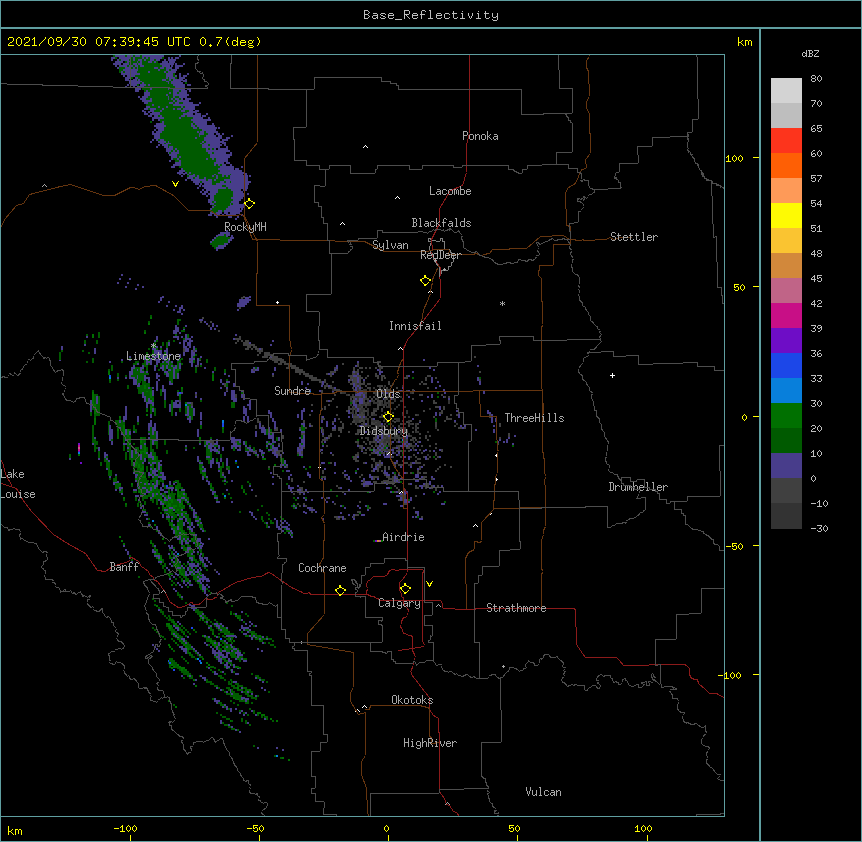Pick the magenta 42 dBZ legend color
862x842 pixels.
[786, 315]
